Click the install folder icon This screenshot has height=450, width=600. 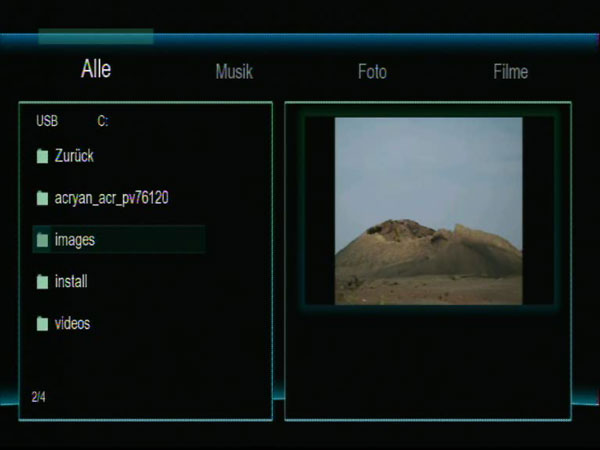point(42,282)
